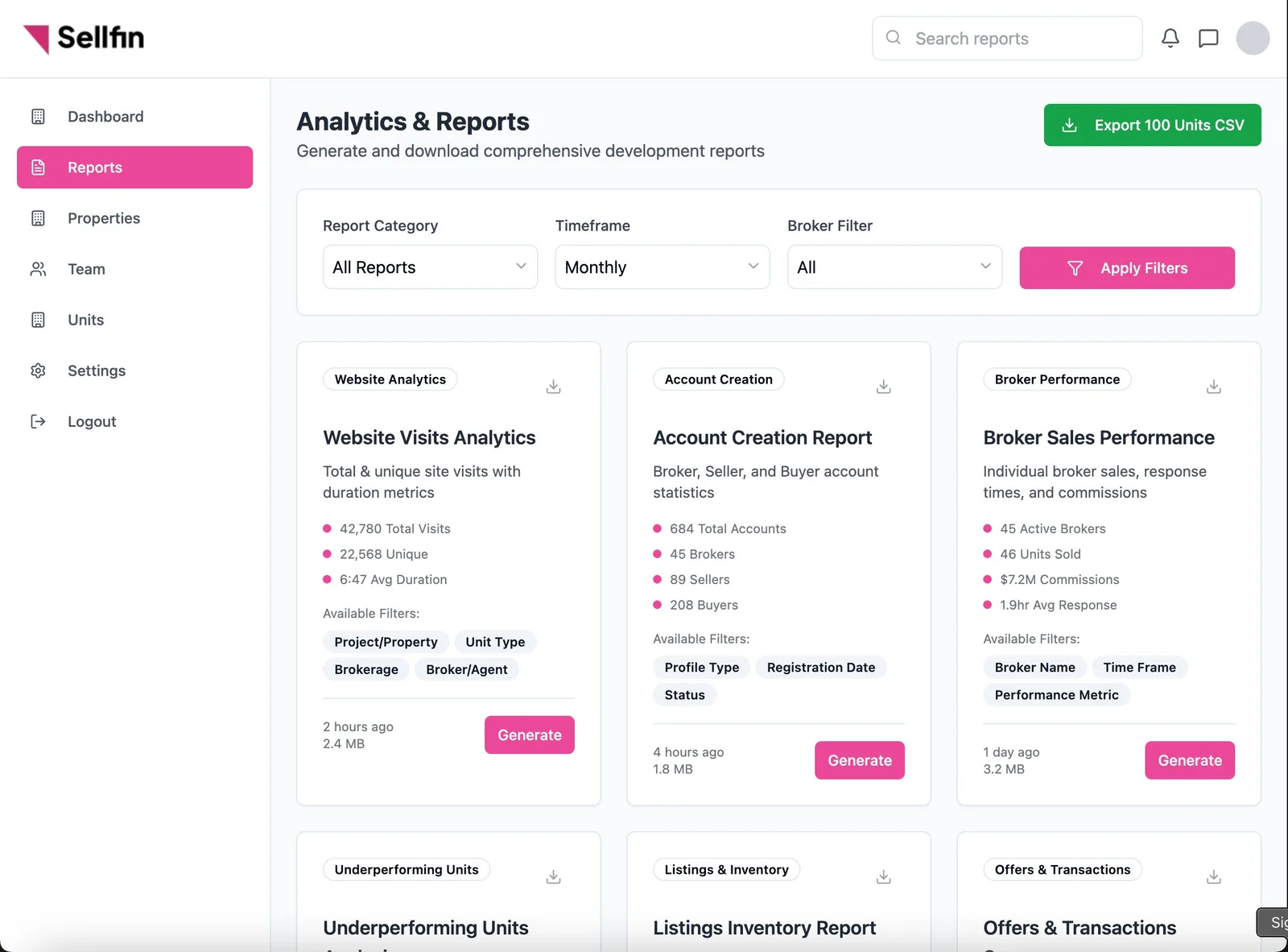
Task: Click Apply Filters button
Action: pos(1127,268)
